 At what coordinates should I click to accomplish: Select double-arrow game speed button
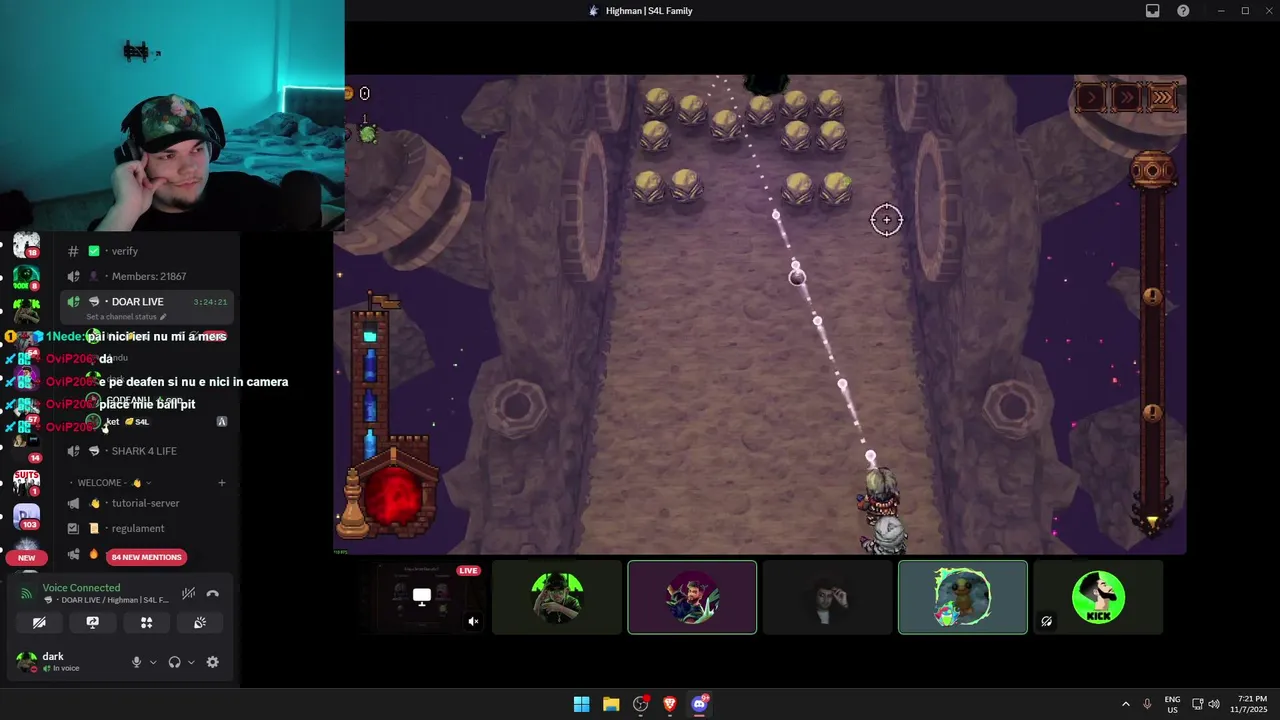point(1127,97)
